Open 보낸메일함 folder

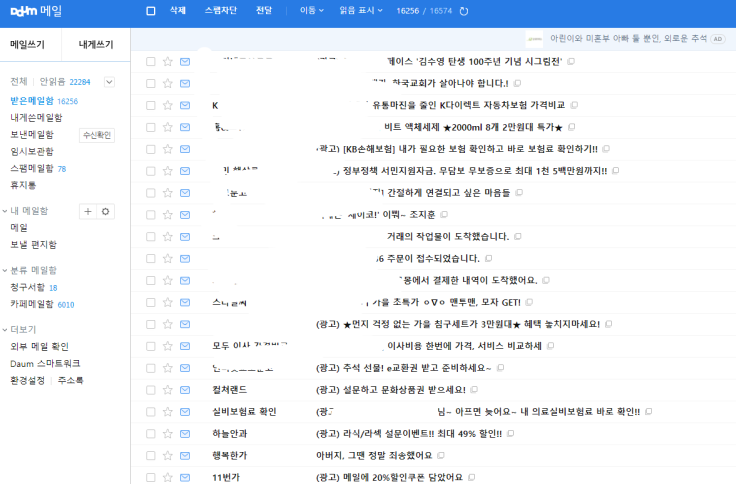coord(32,135)
